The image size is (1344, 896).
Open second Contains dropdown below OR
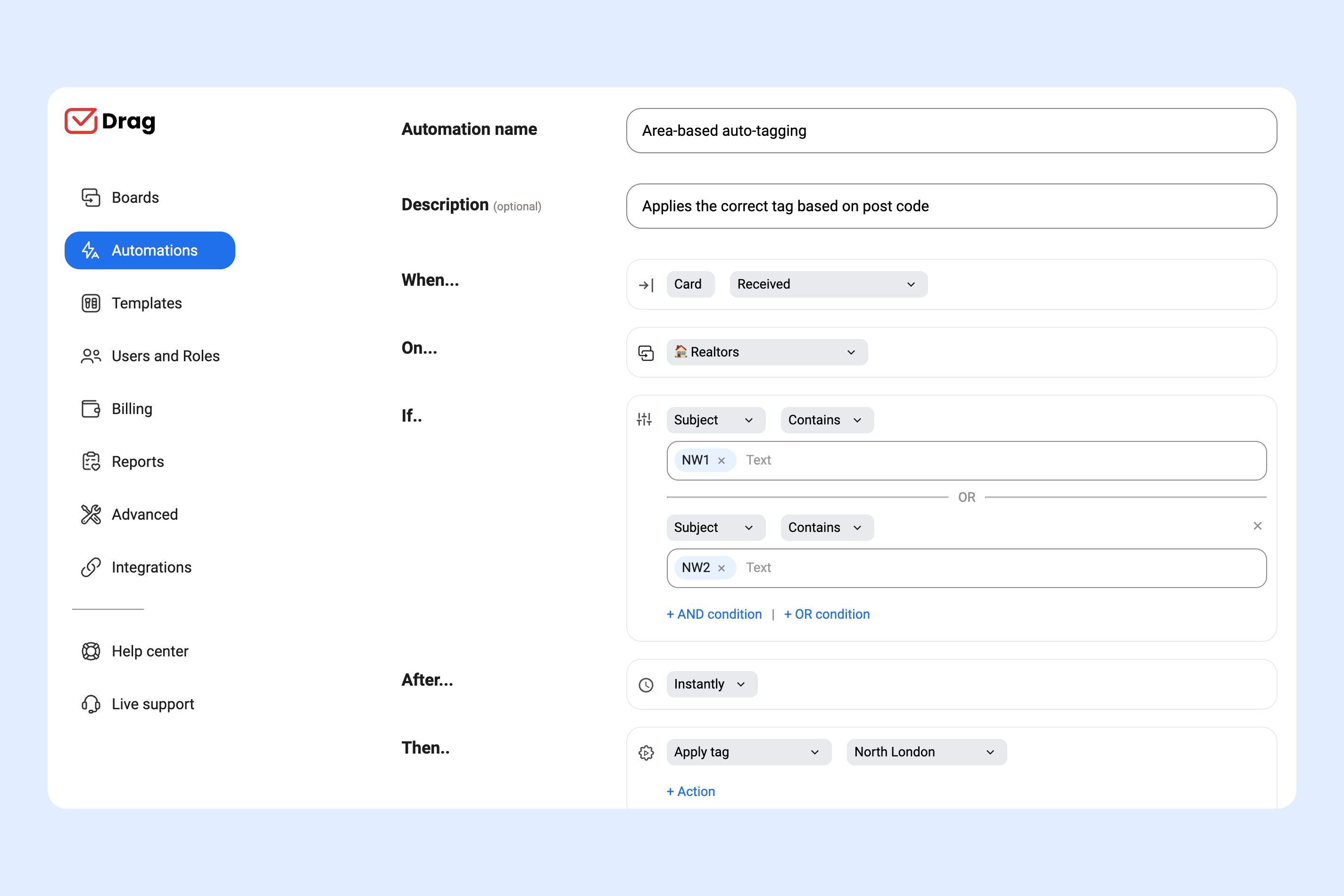pos(827,527)
